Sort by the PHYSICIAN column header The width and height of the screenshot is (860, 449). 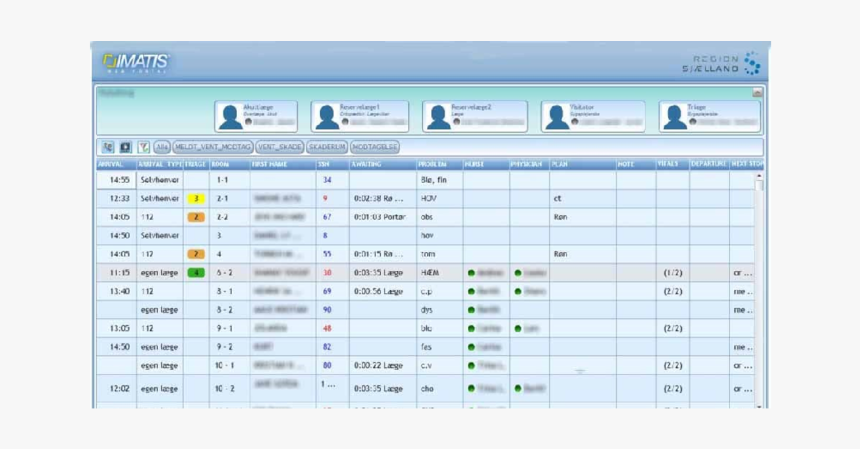point(529,164)
